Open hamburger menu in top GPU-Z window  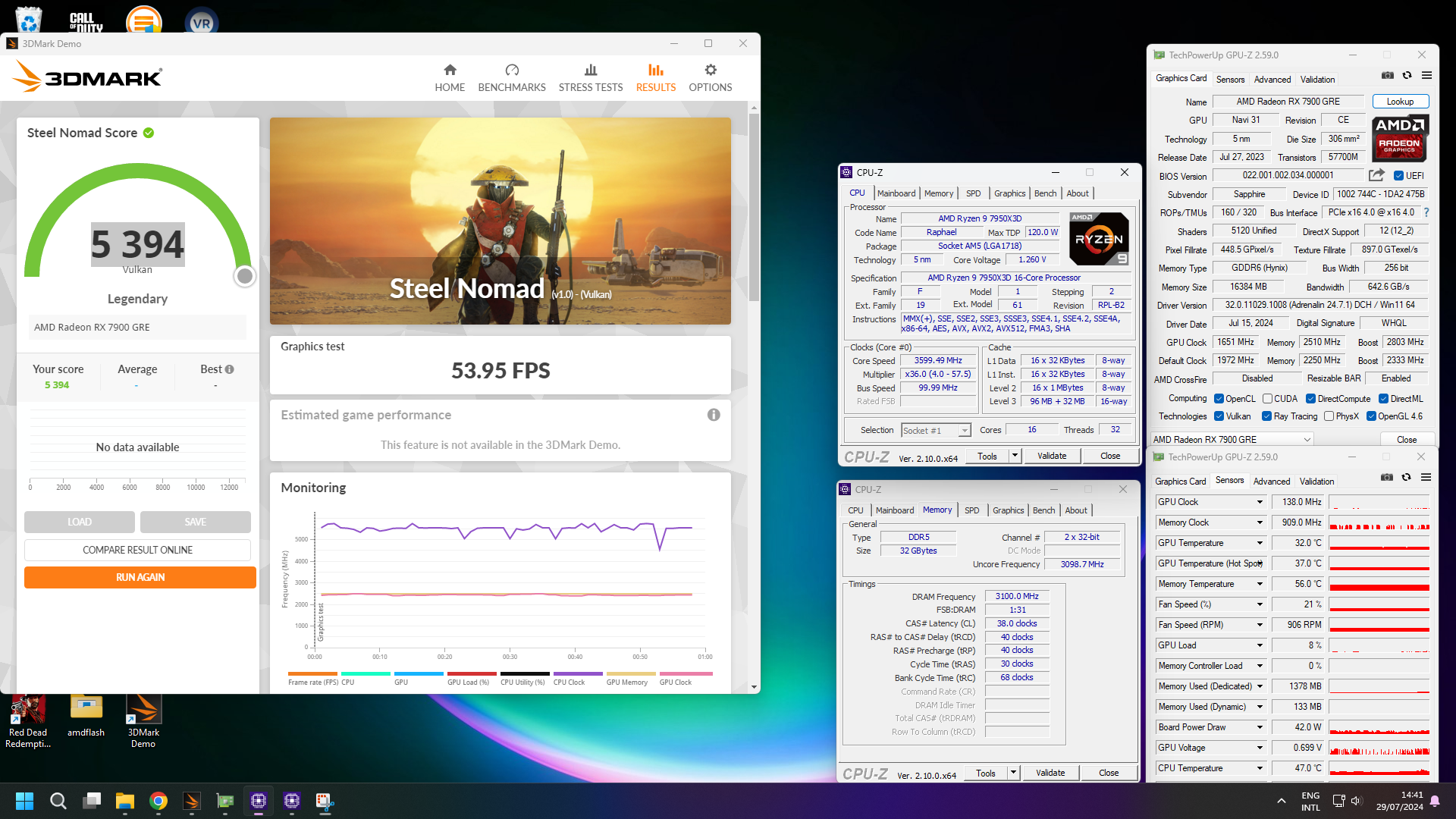coord(1426,75)
